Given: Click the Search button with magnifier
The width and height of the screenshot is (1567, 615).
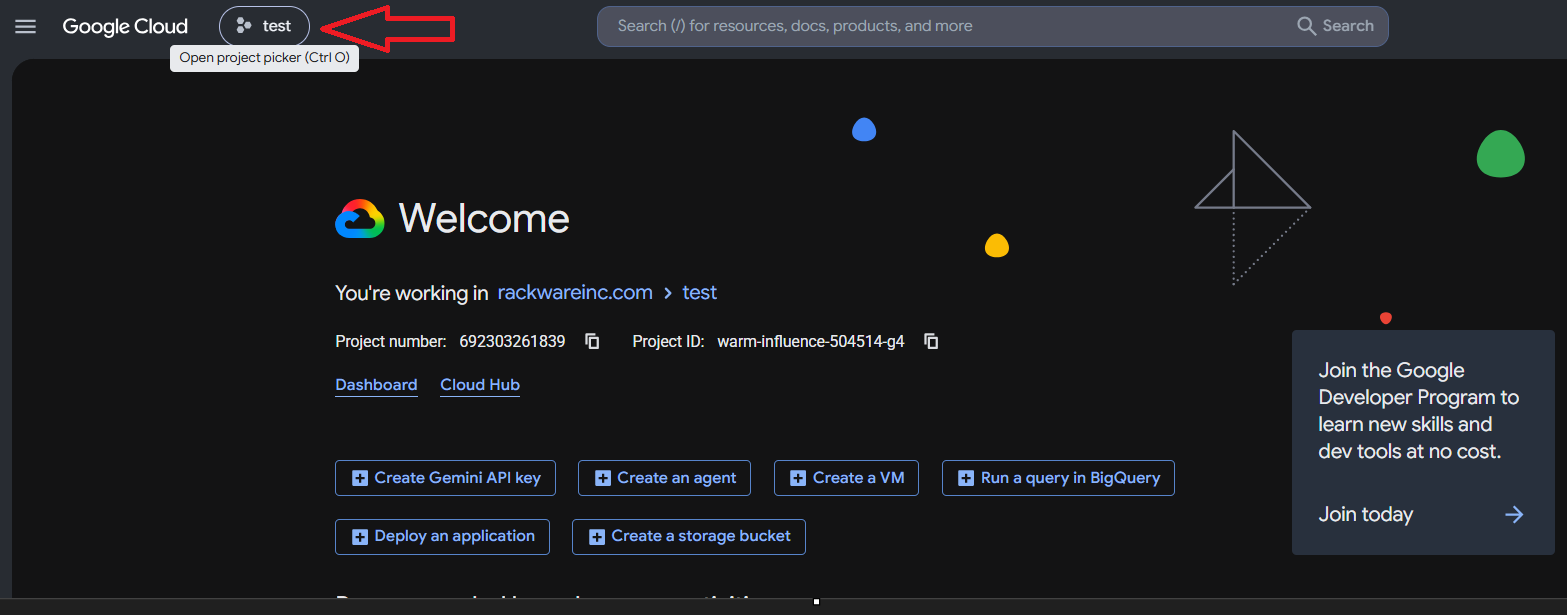Looking at the screenshot, I should point(1335,26).
